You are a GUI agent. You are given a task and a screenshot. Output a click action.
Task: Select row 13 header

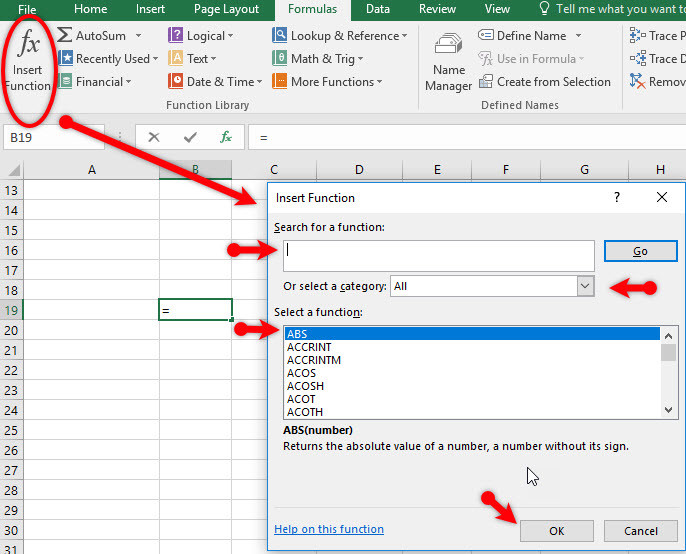[x=11, y=191]
